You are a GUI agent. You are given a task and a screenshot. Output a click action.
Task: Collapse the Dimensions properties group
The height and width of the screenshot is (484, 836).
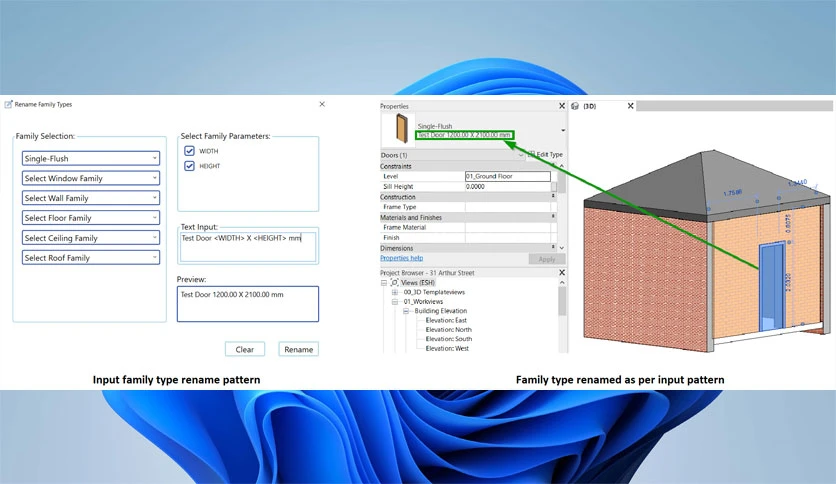[553, 248]
